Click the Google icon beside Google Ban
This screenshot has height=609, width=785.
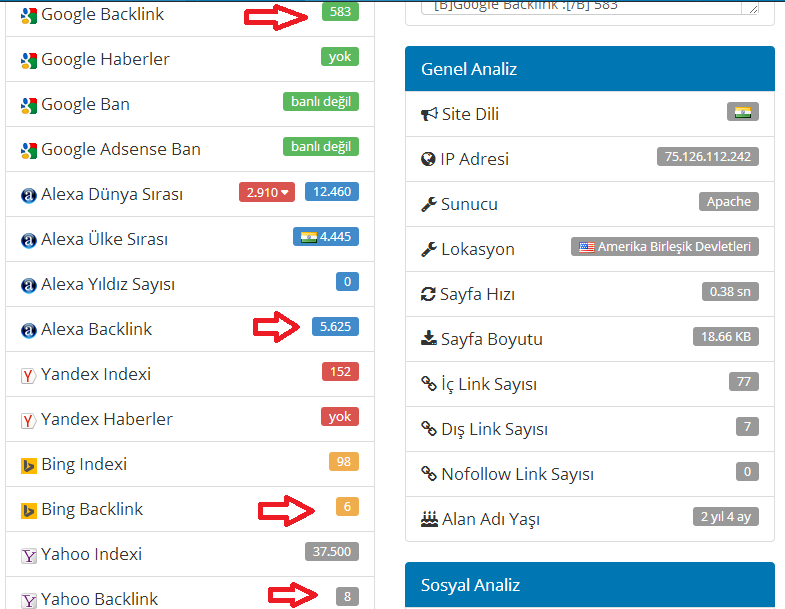[x=29, y=106]
